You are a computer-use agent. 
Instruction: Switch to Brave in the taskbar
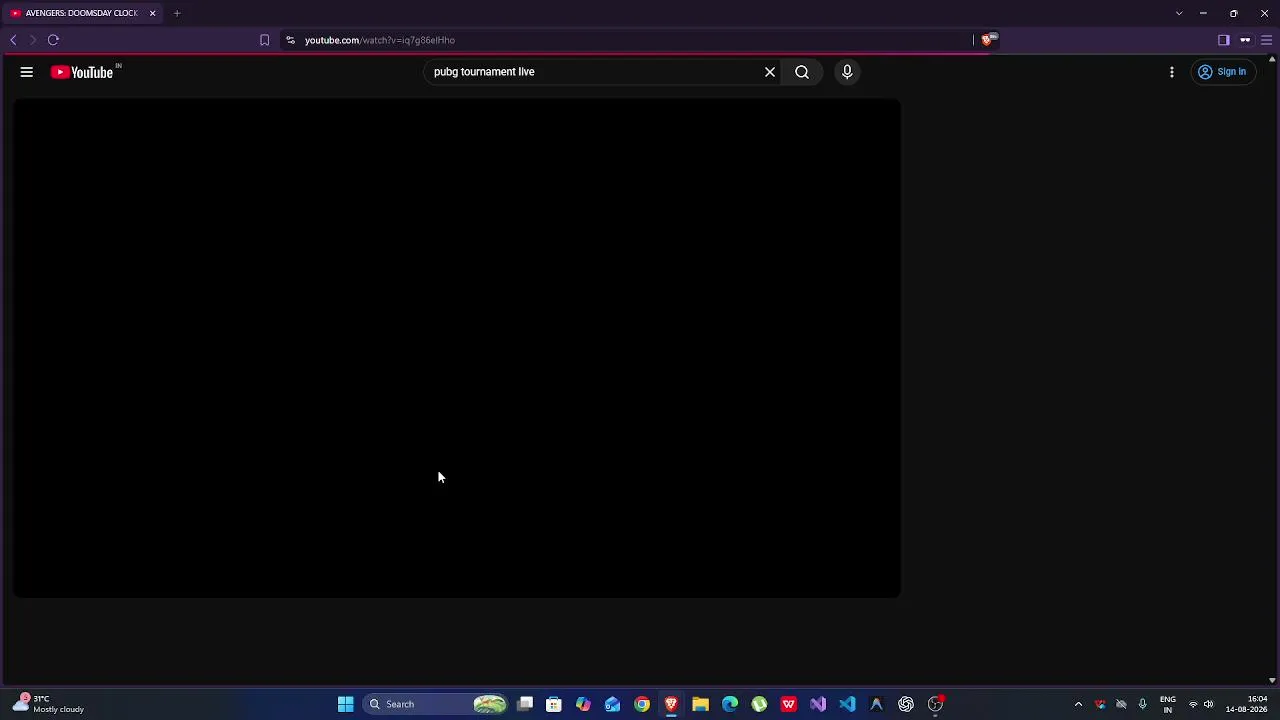(671, 704)
